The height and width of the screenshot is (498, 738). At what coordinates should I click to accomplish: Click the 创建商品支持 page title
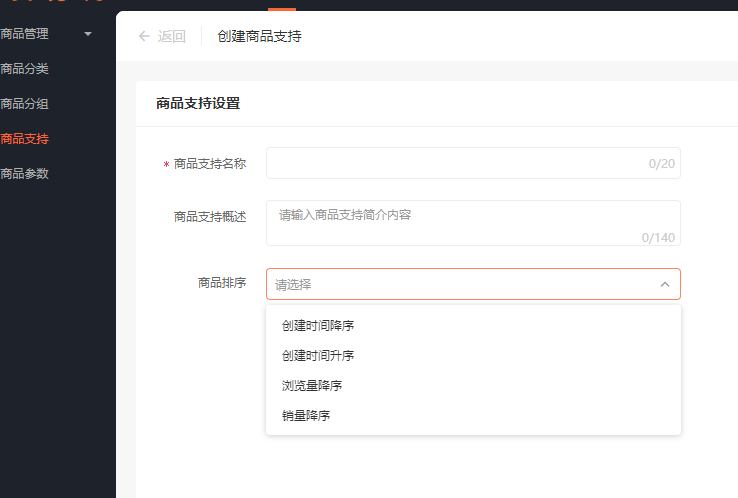(259, 36)
